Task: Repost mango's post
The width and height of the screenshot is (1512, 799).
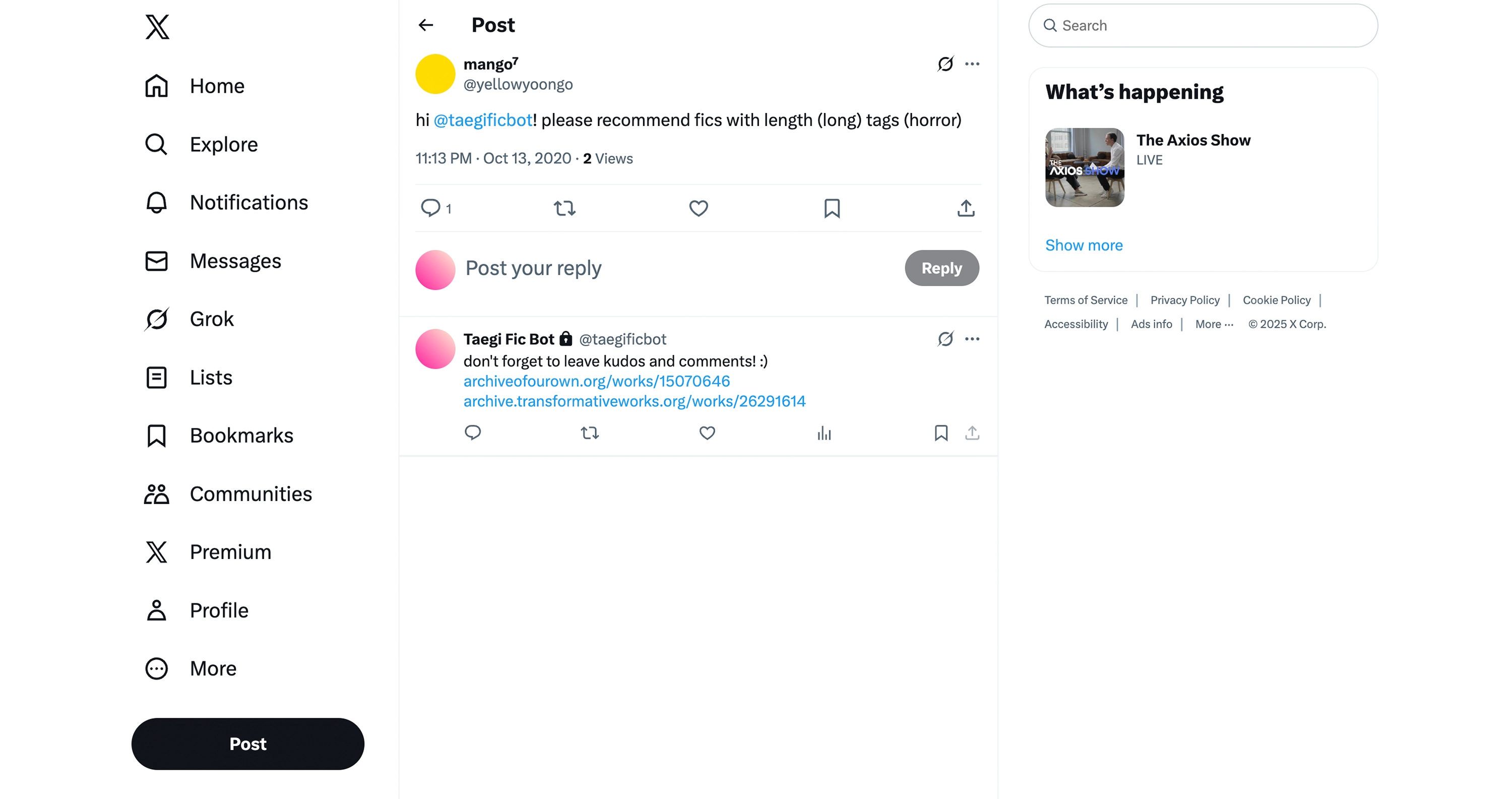Action: click(564, 208)
